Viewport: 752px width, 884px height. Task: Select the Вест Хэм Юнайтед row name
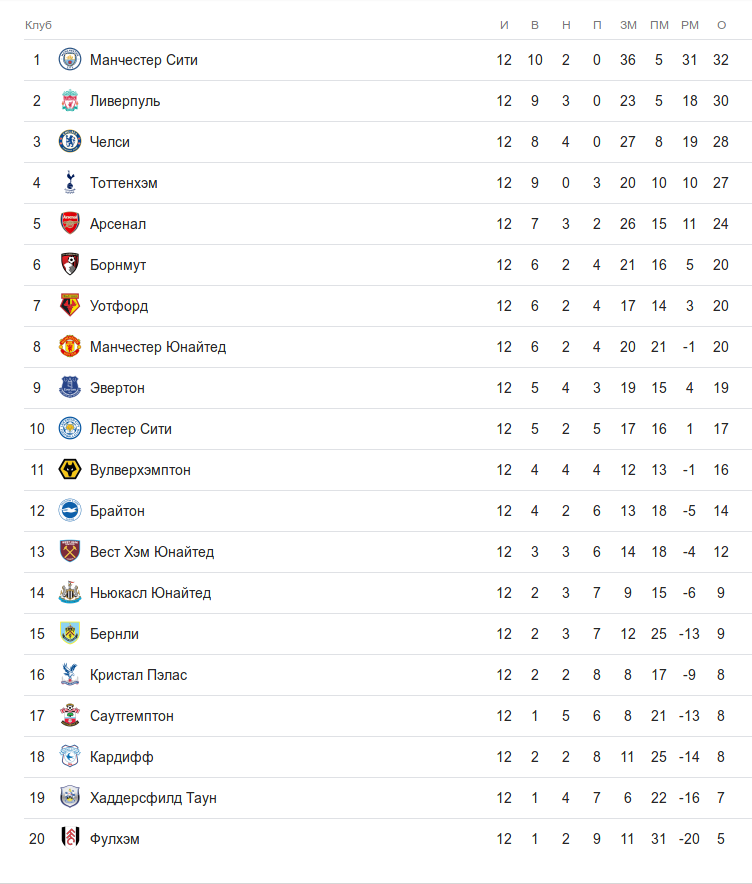152,552
